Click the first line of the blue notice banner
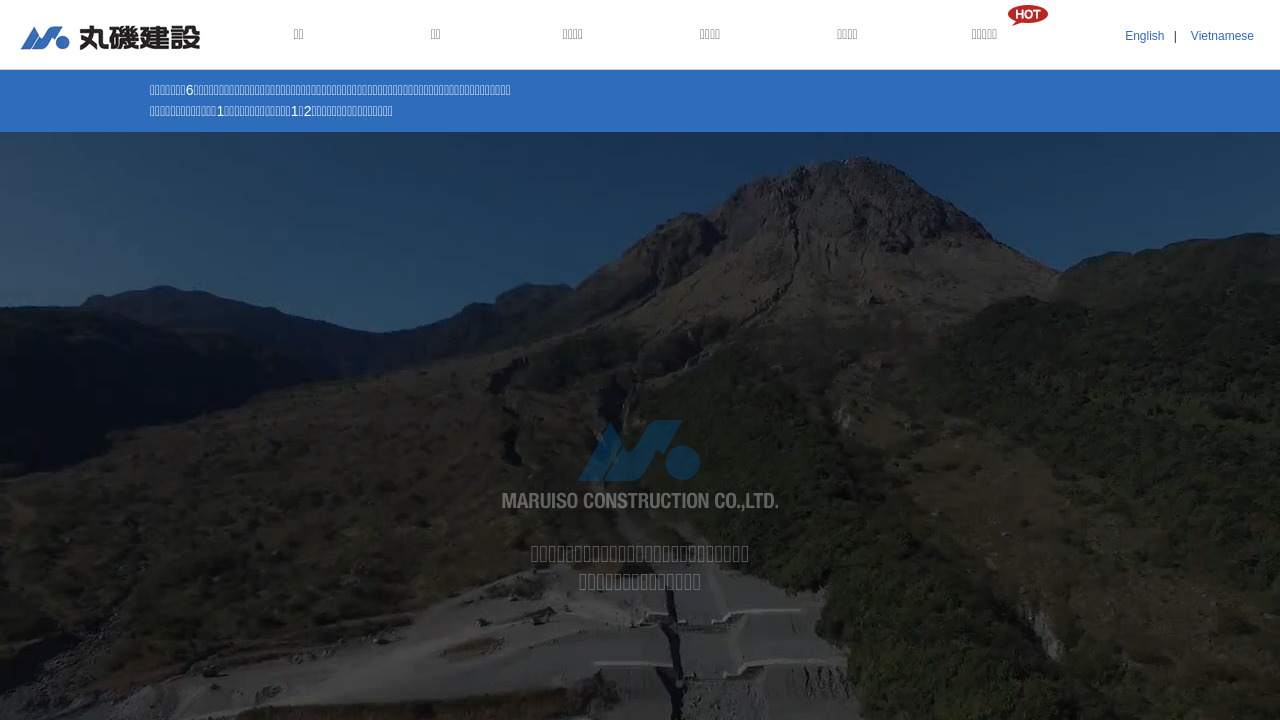The width and height of the screenshot is (1280, 720). (x=330, y=91)
